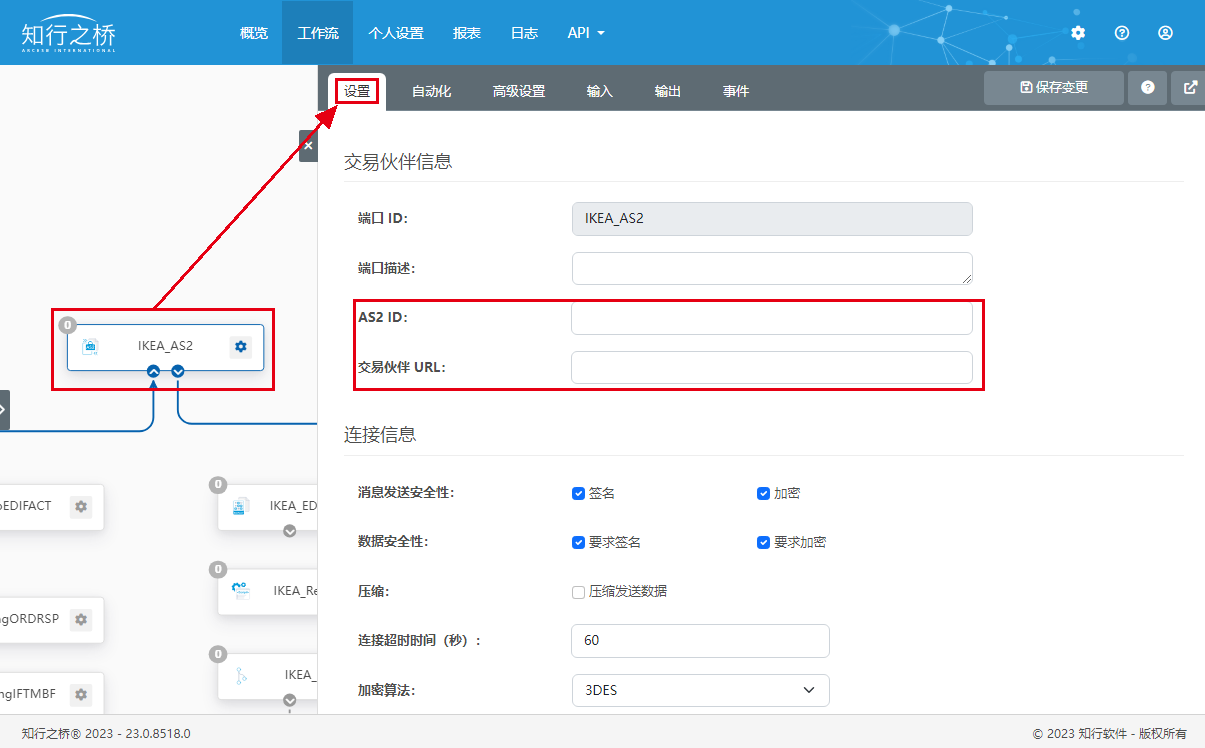The image size is (1205, 748).
Task: Close the port settings panel
Action: (x=308, y=146)
